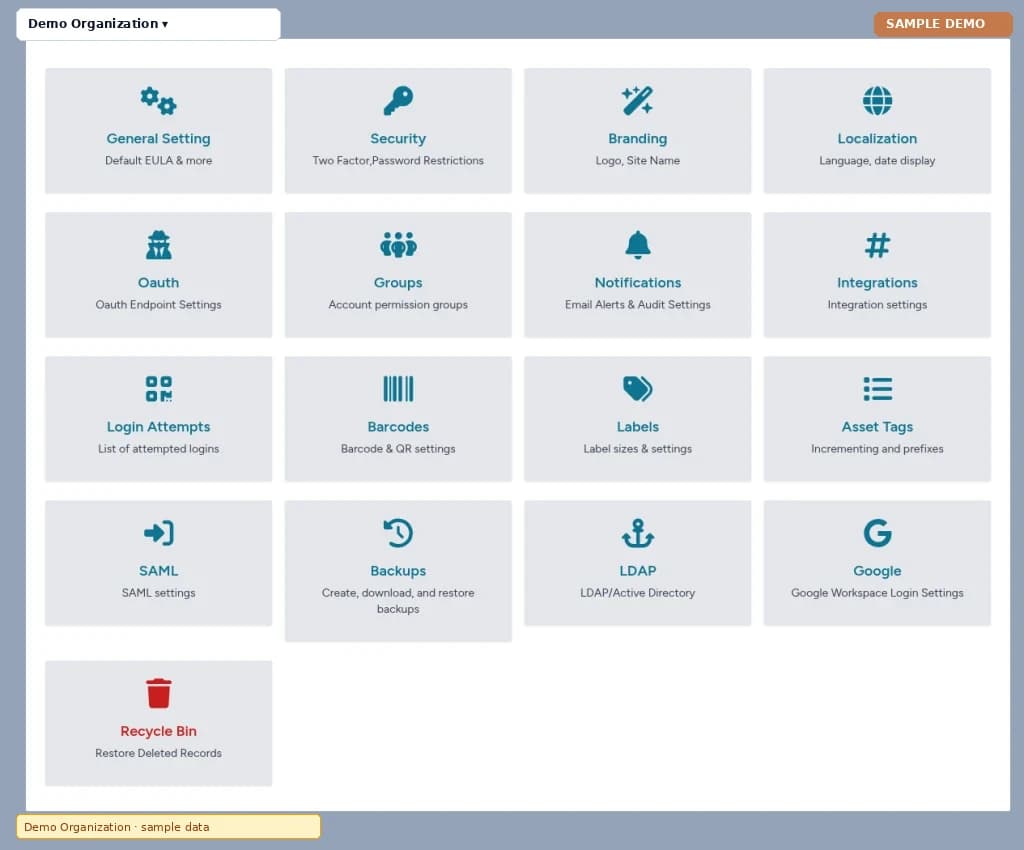1024x850 pixels.
Task: Click the LDAP anchor icon
Action: click(x=637, y=533)
